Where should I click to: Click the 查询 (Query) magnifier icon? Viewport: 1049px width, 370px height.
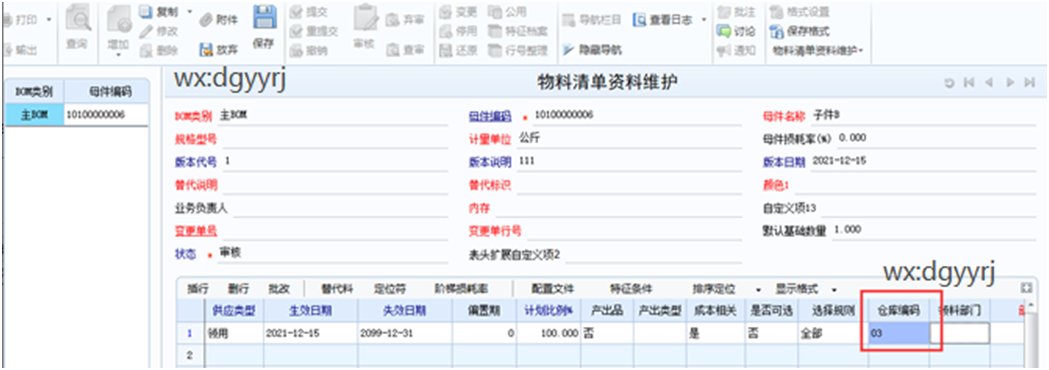point(77,19)
